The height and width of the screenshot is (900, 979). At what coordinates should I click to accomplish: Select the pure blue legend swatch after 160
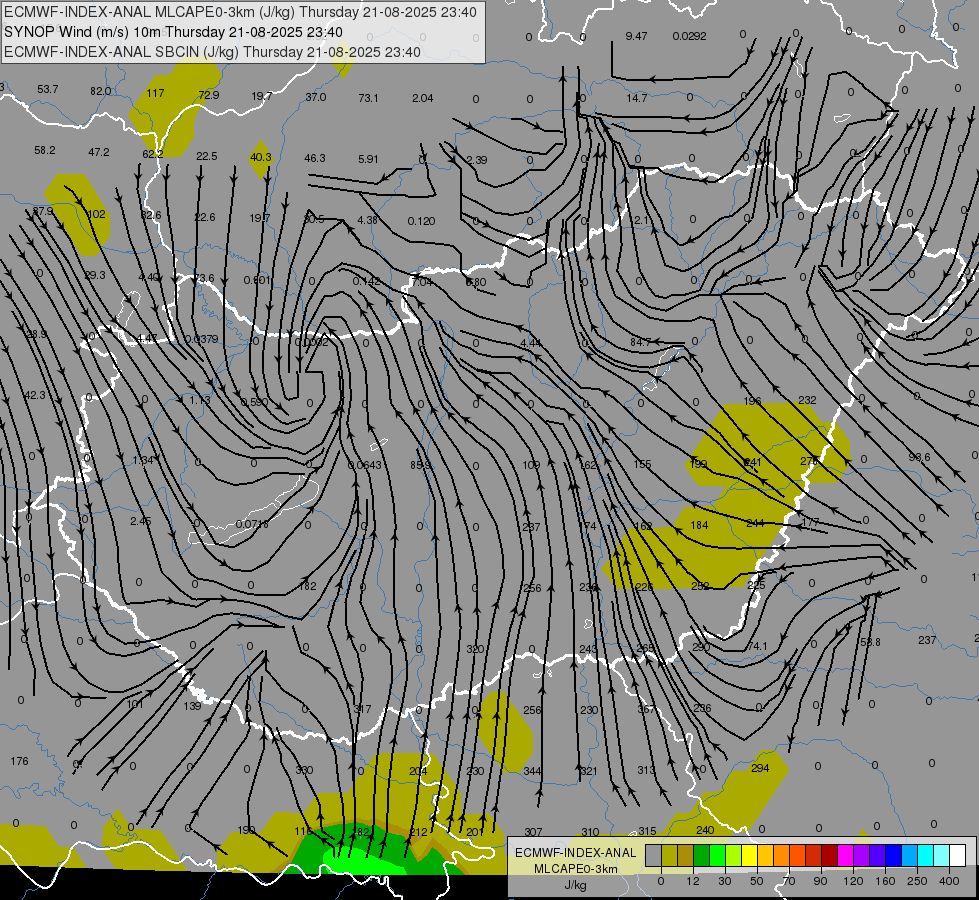tap(894, 856)
